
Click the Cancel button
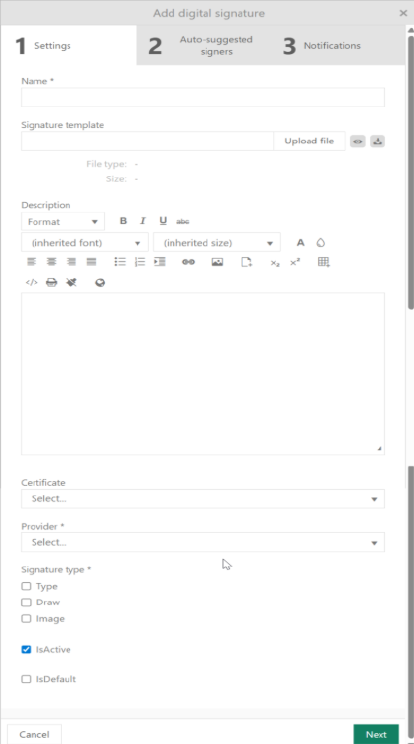click(x=34, y=734)
